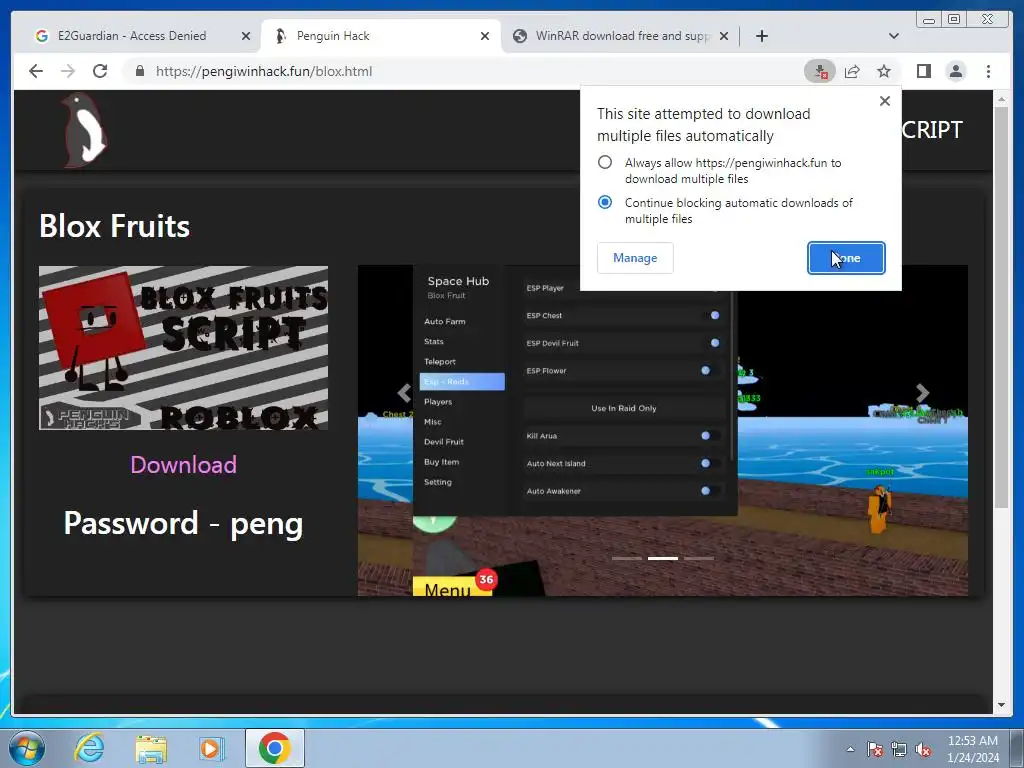Image resolution: width=1024 pixels, height=768 pixels.
Task: Open the Windows Start menu
Action: click(27, 748)
